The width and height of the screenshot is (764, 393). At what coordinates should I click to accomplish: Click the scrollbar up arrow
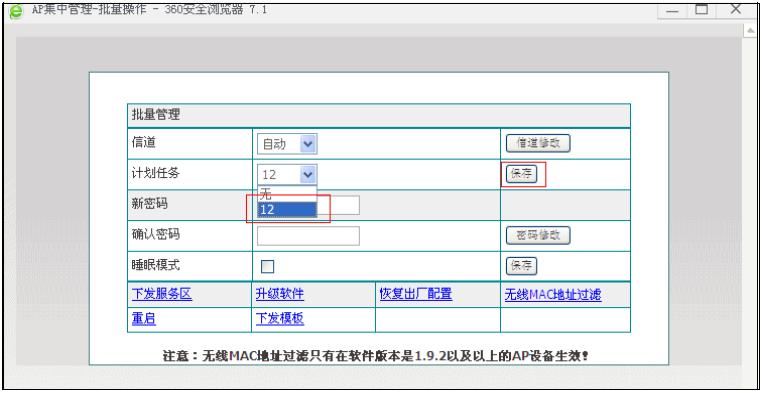click(750, 31)
